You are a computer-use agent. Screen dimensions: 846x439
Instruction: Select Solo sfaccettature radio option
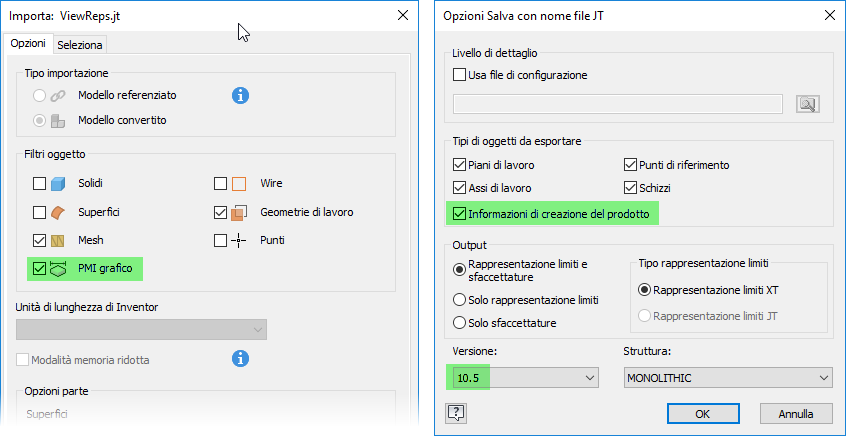(460, 323)
